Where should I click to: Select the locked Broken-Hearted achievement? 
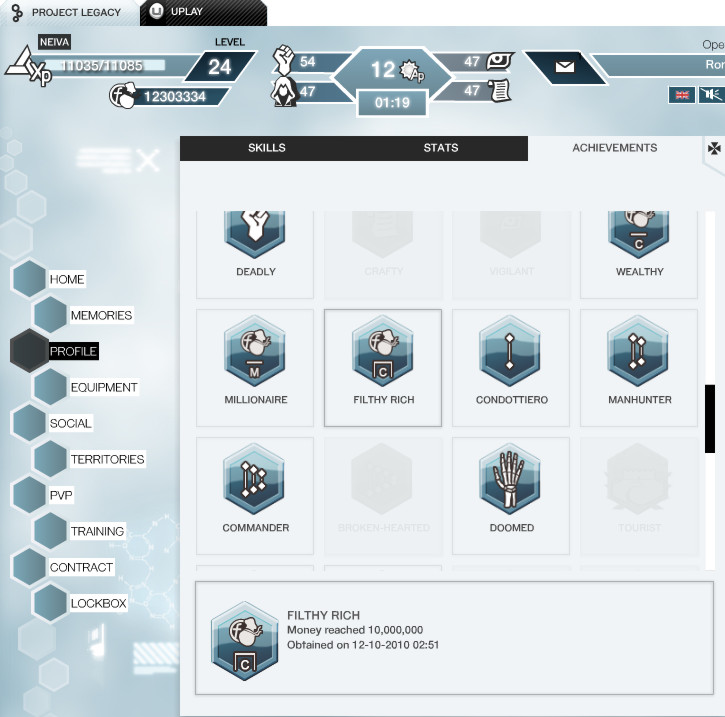383,496
